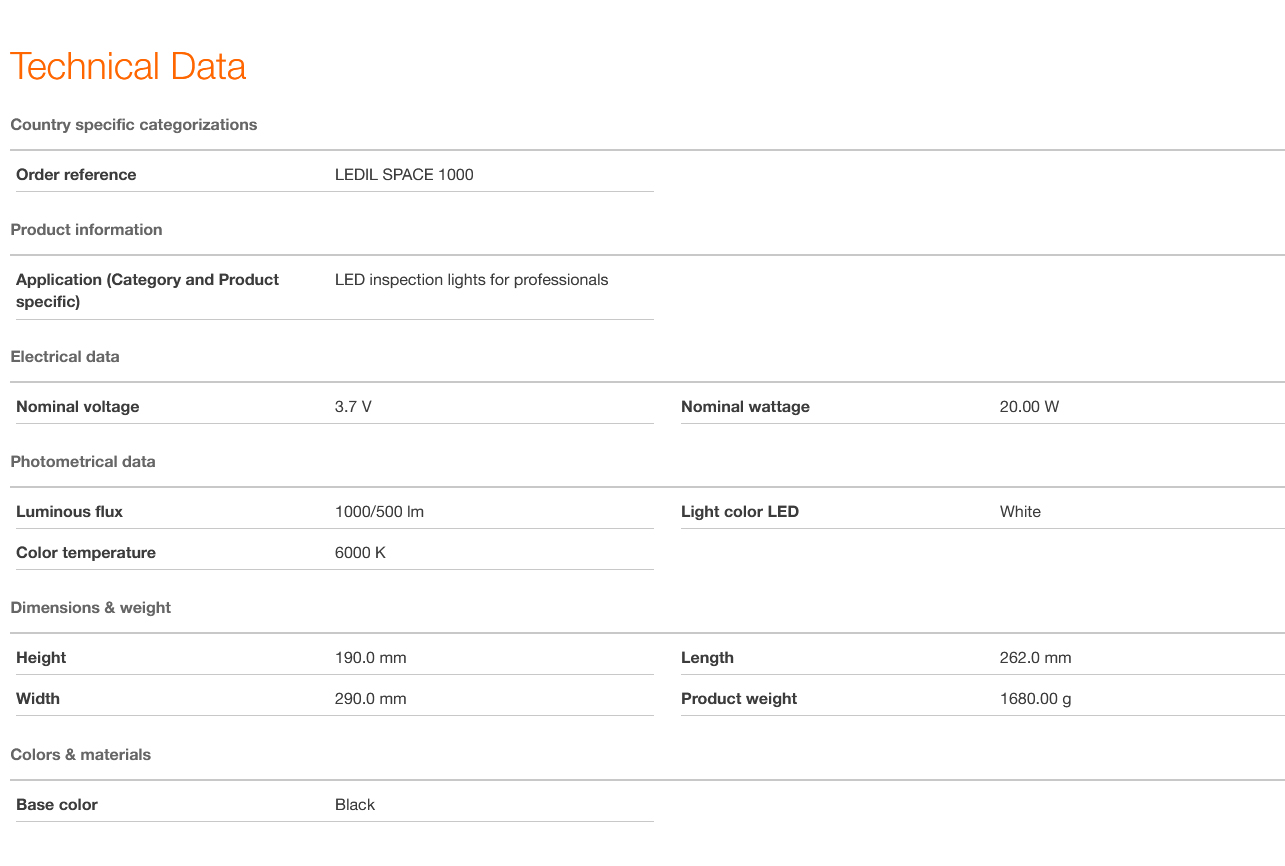Click the Country specific categorizations section header

click(x=134, y=125)
